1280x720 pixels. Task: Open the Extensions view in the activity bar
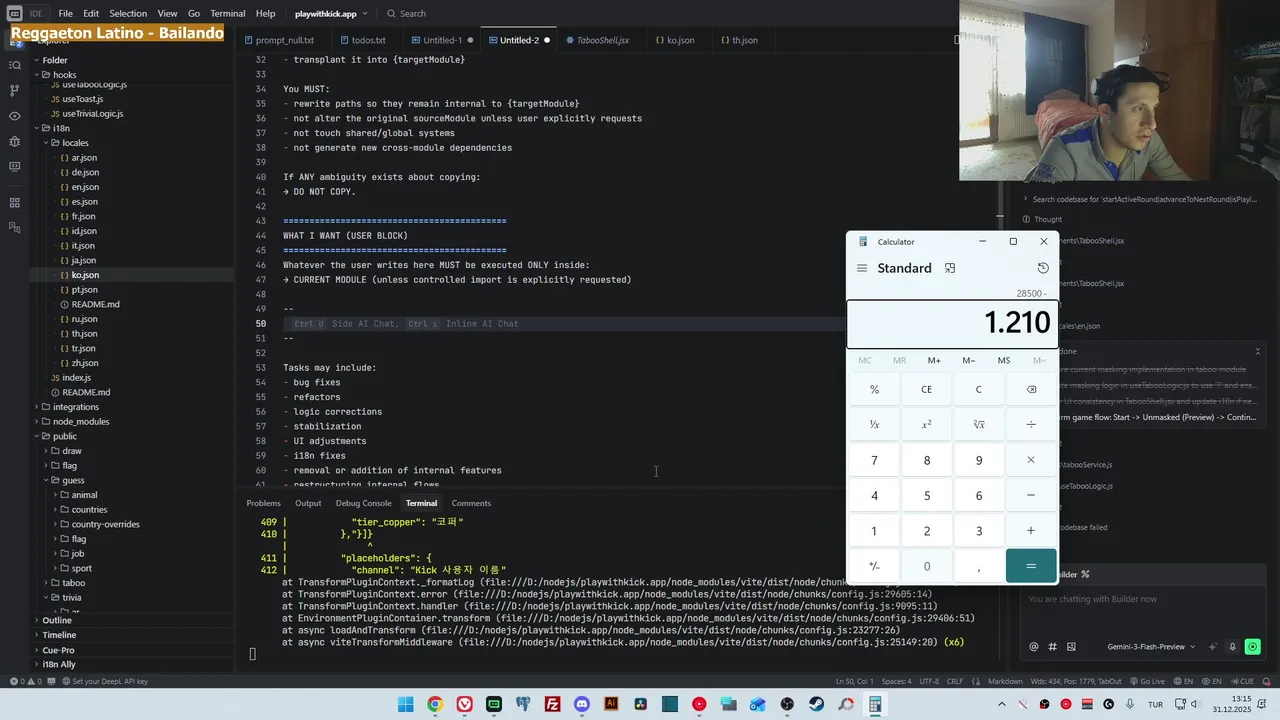click(x=14, y=203)
